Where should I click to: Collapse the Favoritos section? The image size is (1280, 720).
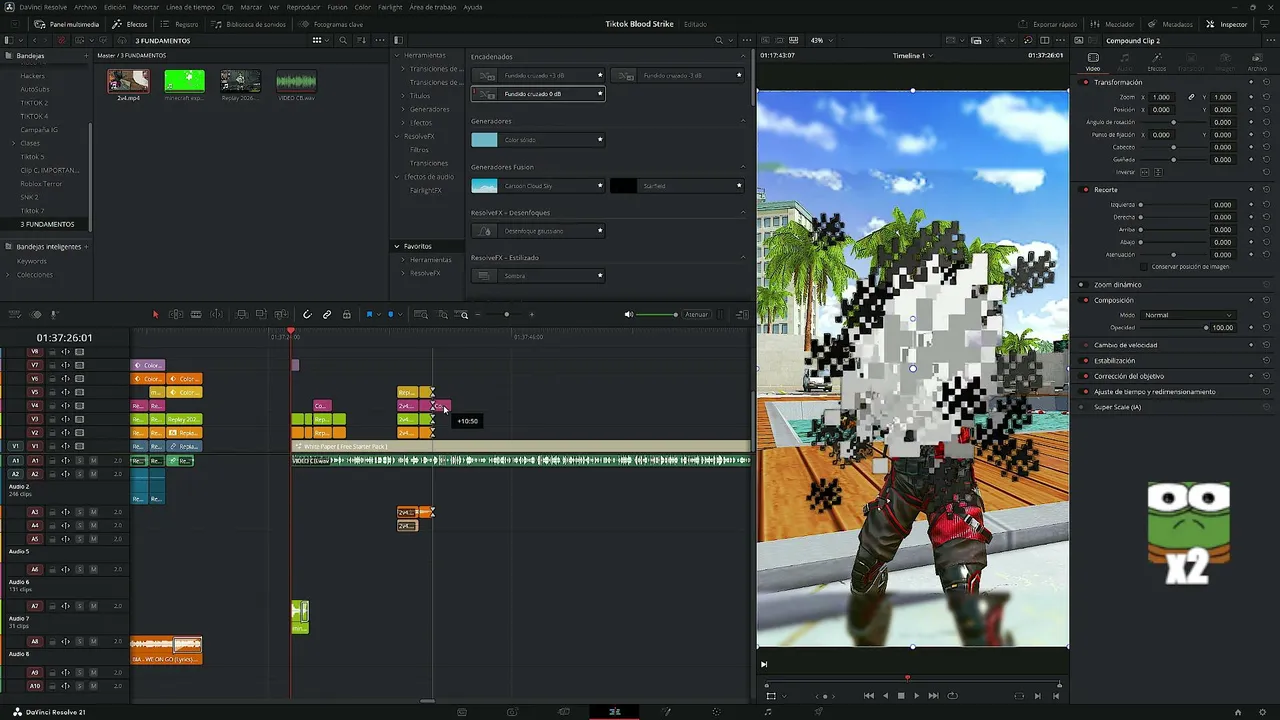397,246
